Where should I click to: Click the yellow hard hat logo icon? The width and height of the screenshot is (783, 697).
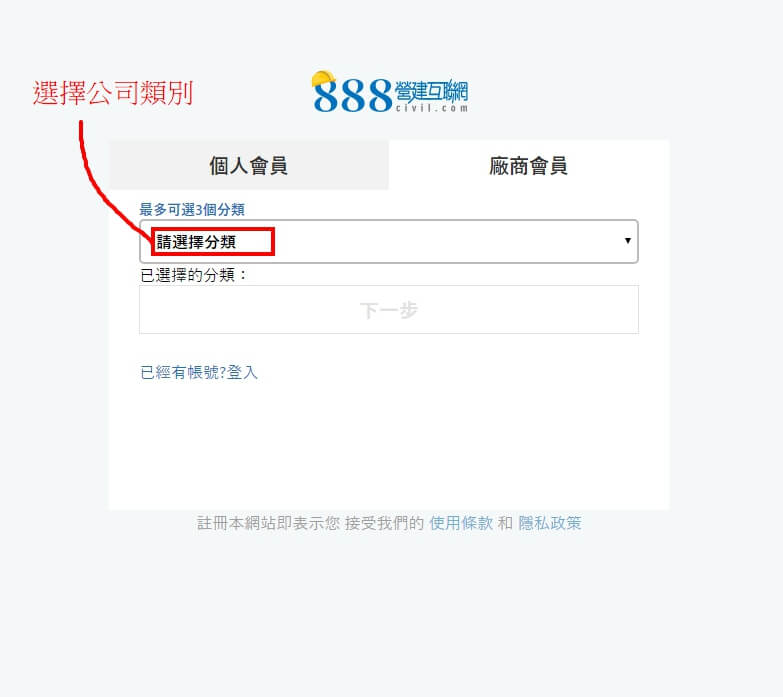(x=323, y=79)
